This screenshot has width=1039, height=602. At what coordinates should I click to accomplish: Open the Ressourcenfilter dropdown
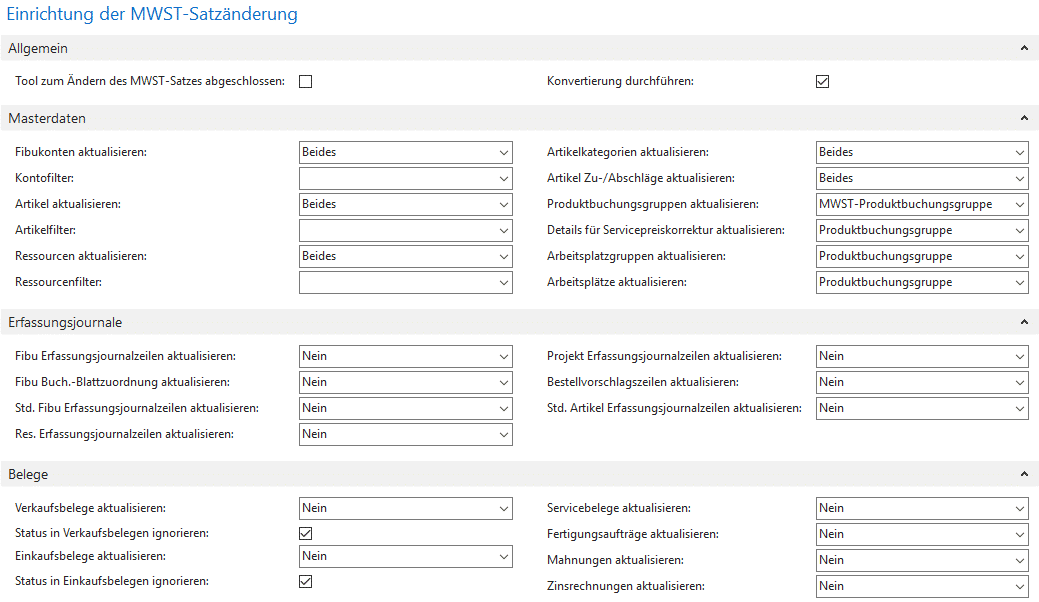(x=406, y=282)
